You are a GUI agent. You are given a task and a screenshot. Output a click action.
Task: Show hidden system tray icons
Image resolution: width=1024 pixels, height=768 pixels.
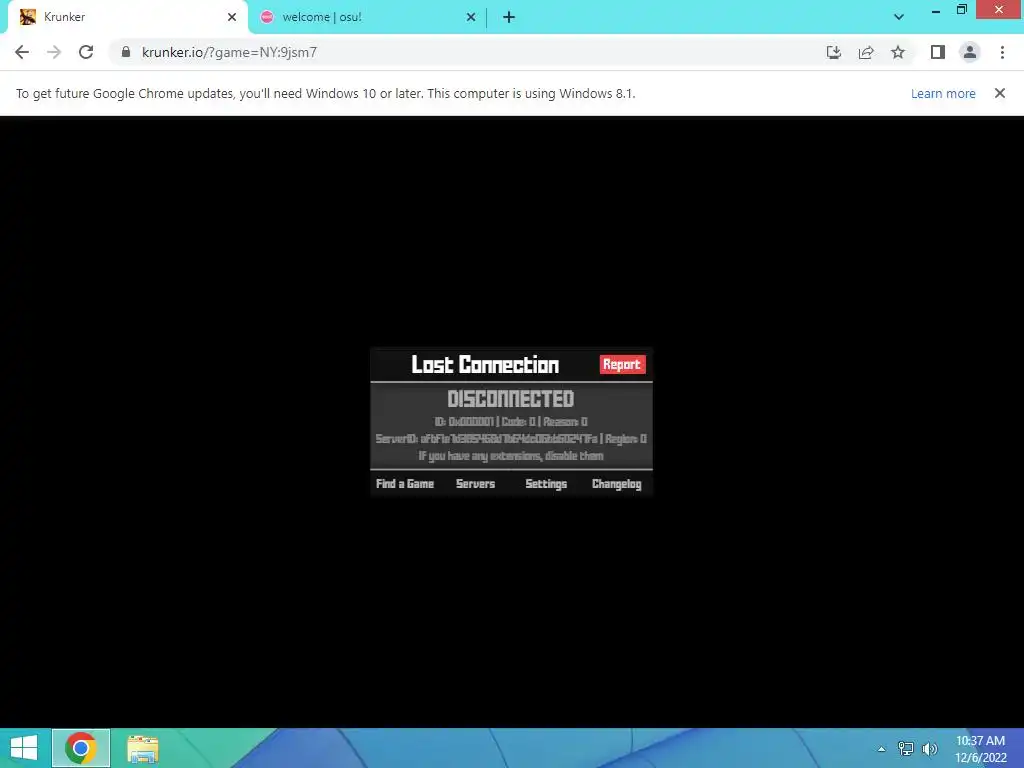pyautogui.click(x=882, y=749)
